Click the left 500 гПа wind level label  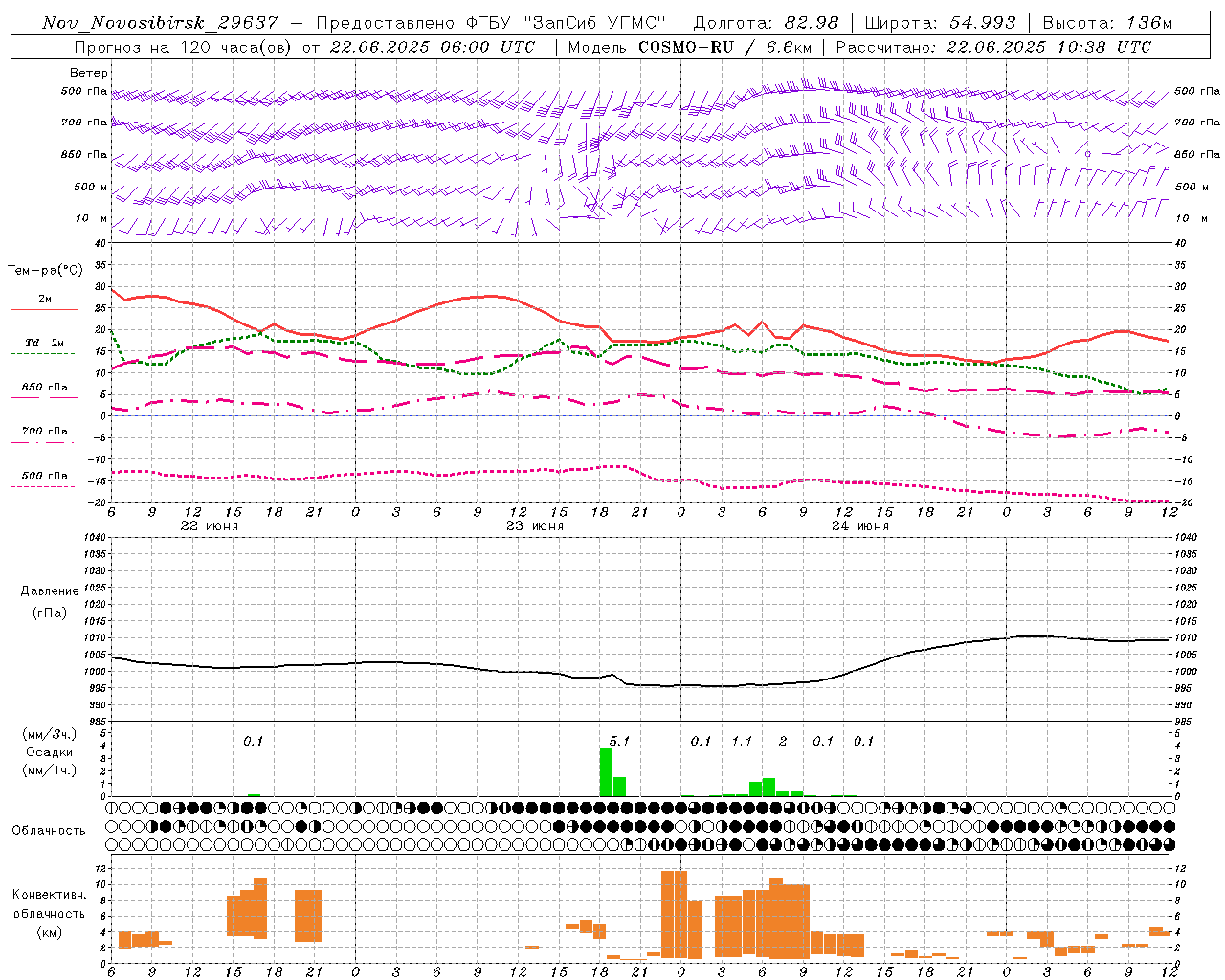coord(84,92)
